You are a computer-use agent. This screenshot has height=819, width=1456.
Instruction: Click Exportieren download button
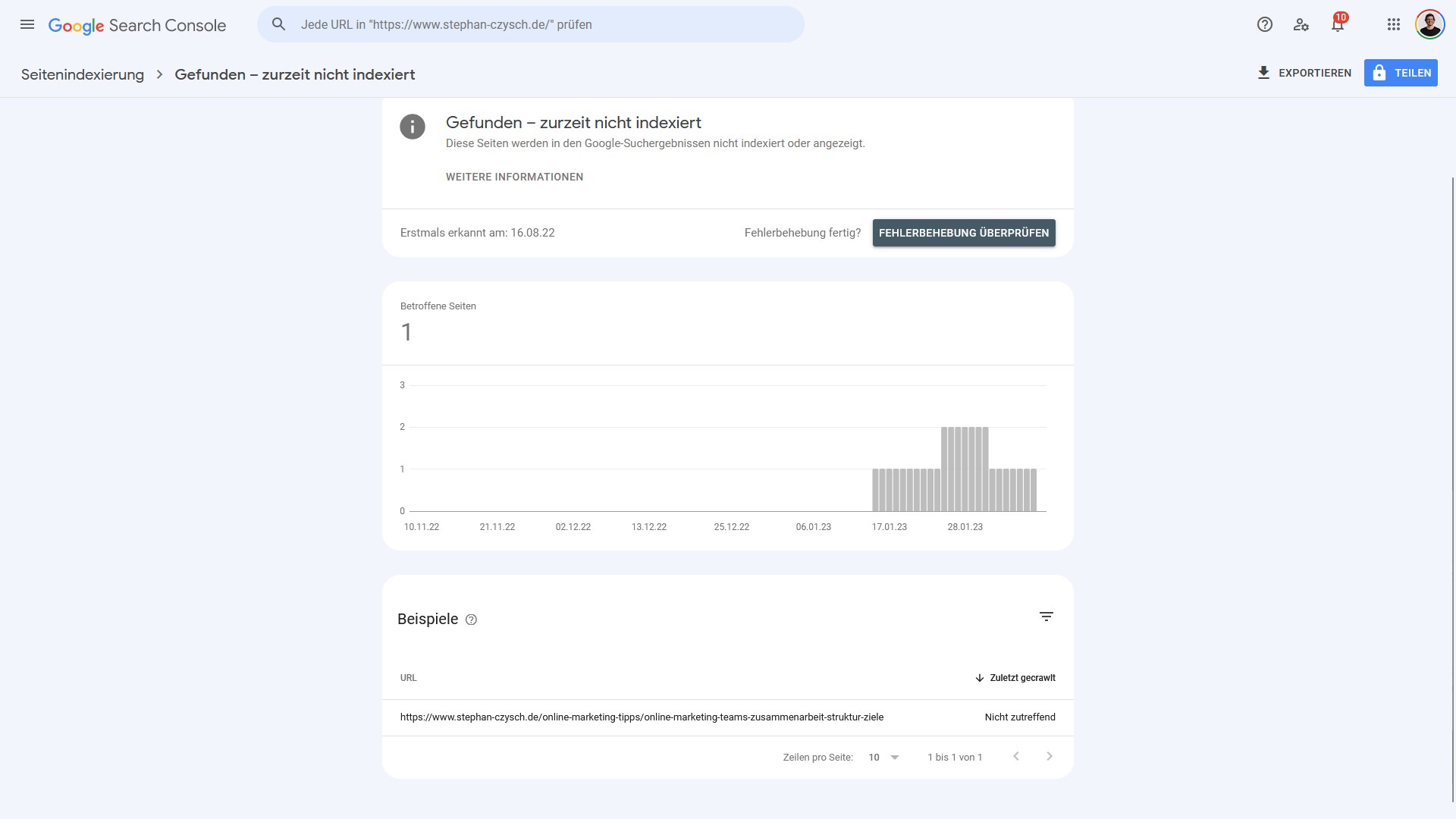click(1304, 73)
